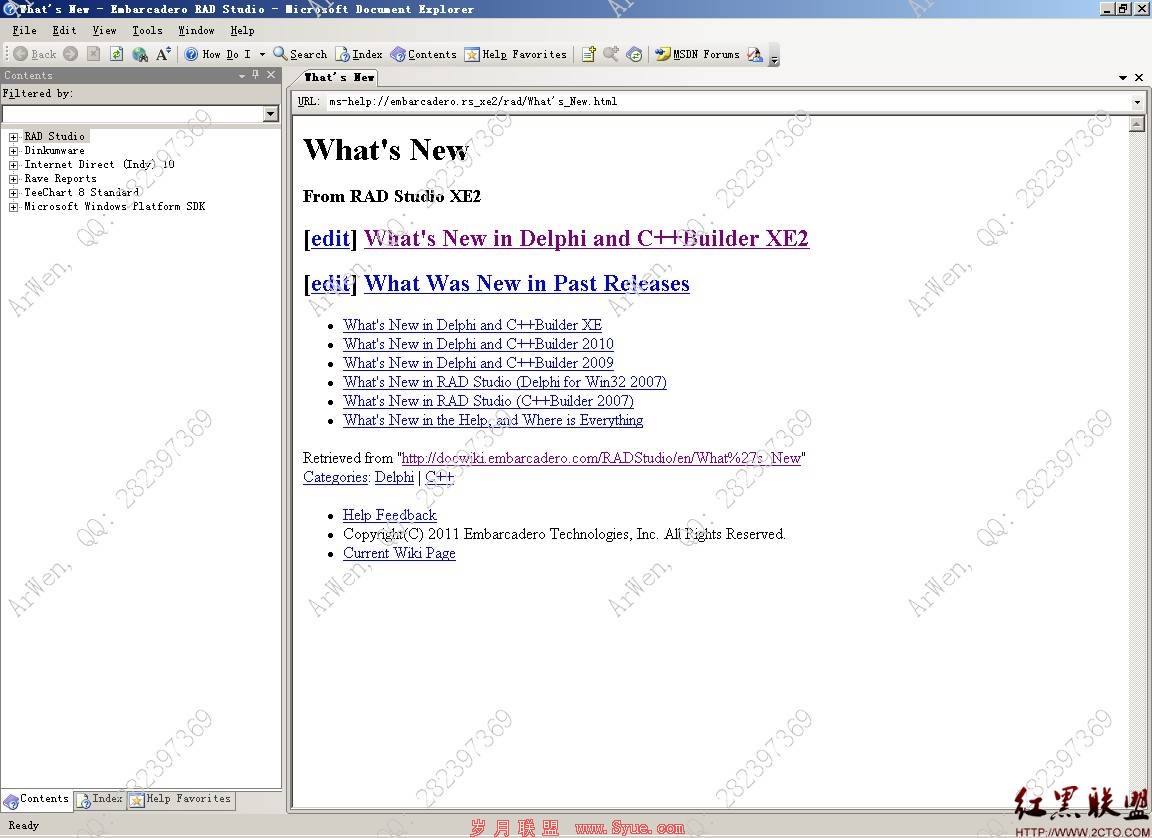
Task: Open the docwiki.embarcadero.com Retrieved from link
Action: (601, 458)
